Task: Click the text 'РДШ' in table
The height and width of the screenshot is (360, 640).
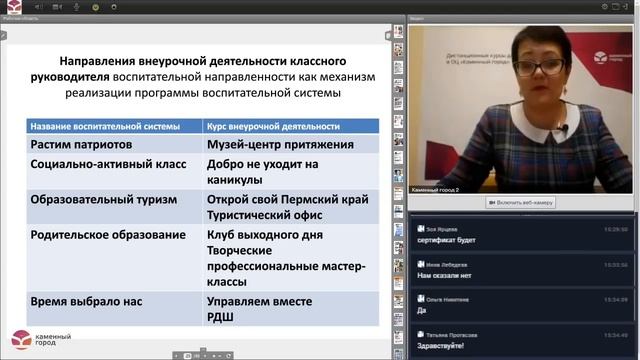Action: [220, 317]
